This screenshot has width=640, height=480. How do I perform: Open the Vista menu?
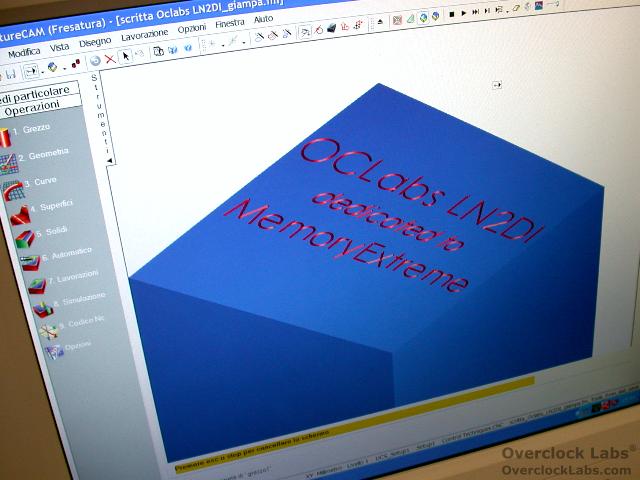click(59, 47)
